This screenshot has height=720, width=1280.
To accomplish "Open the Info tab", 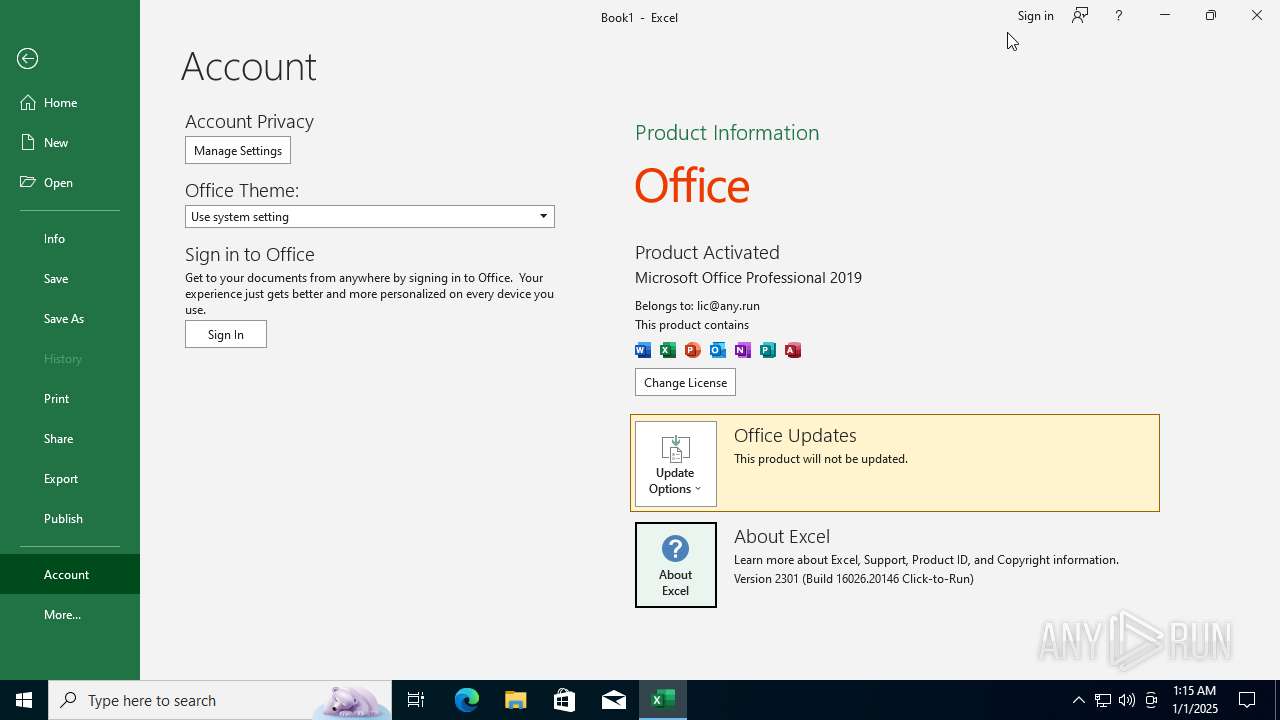I will 70,238.
